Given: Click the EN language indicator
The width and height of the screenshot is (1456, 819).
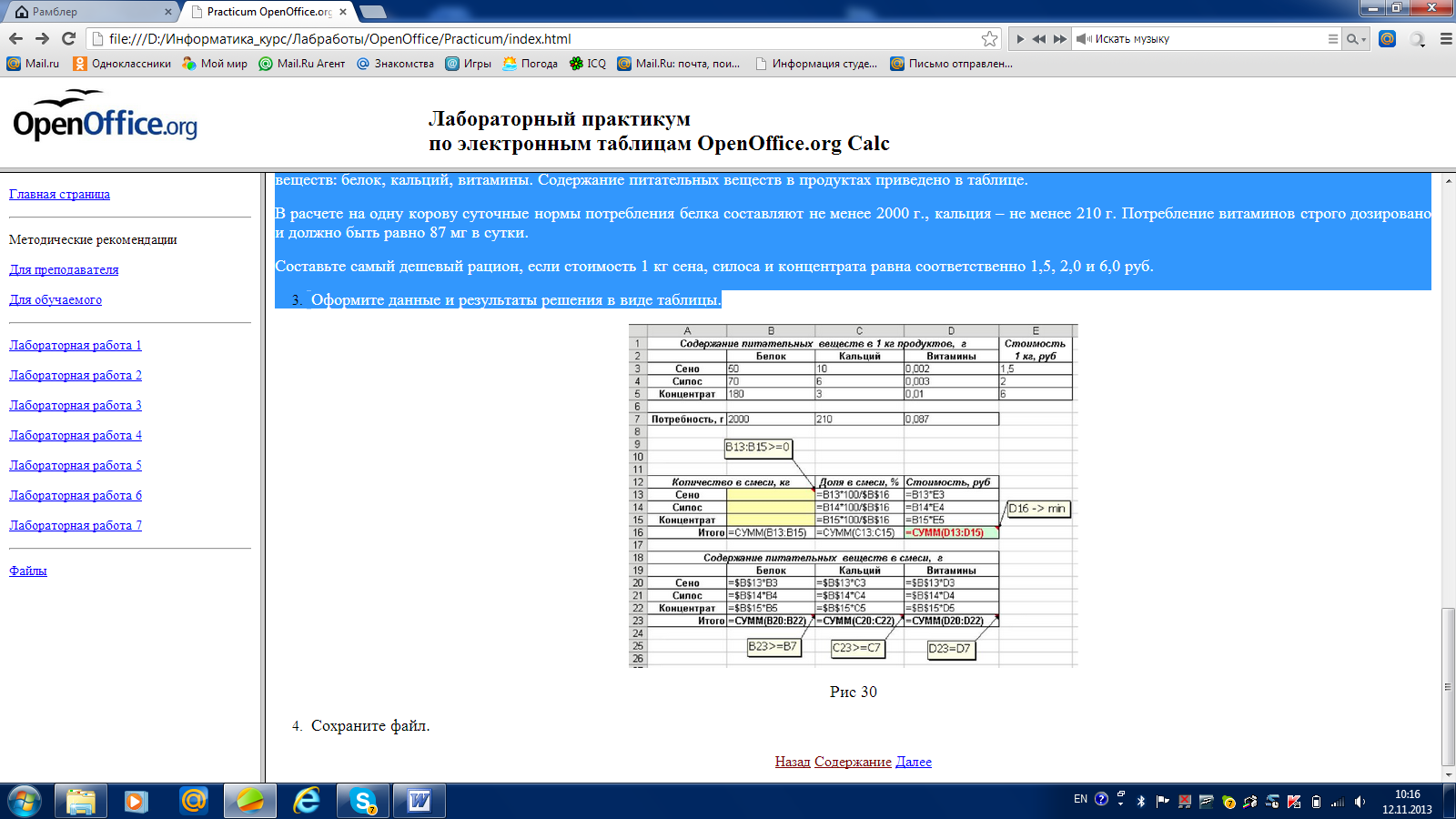Looking at the screenshot, I should (x=1080, y=800).
